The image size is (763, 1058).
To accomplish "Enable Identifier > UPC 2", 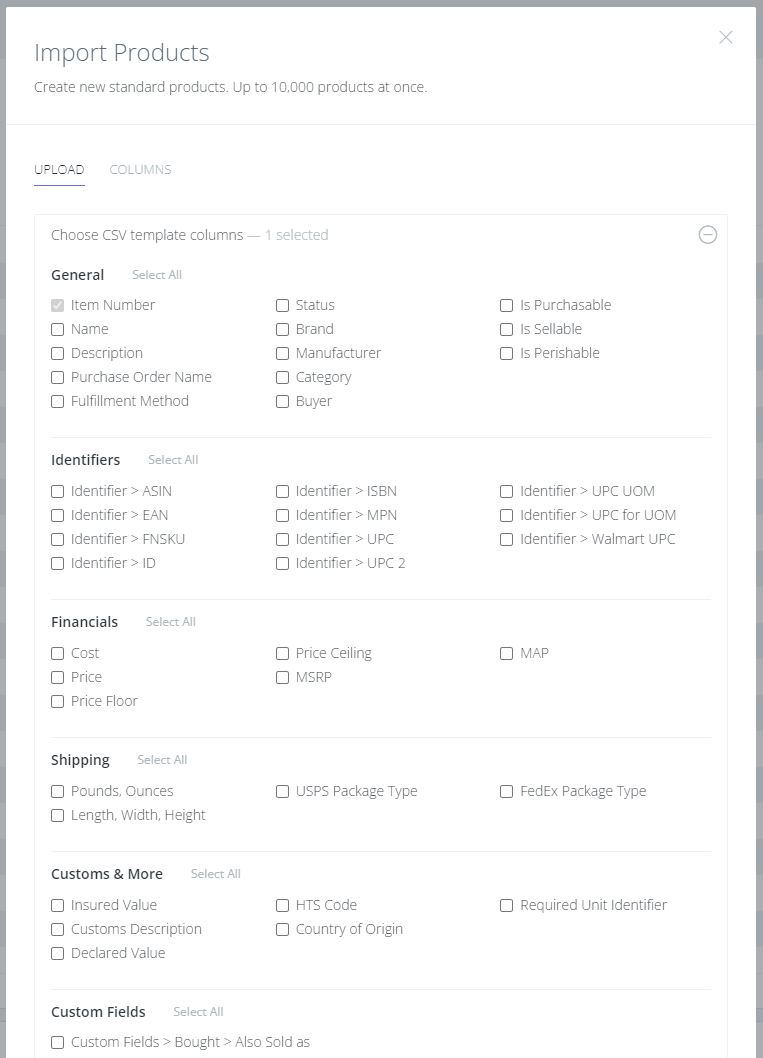I will point(283,563).
